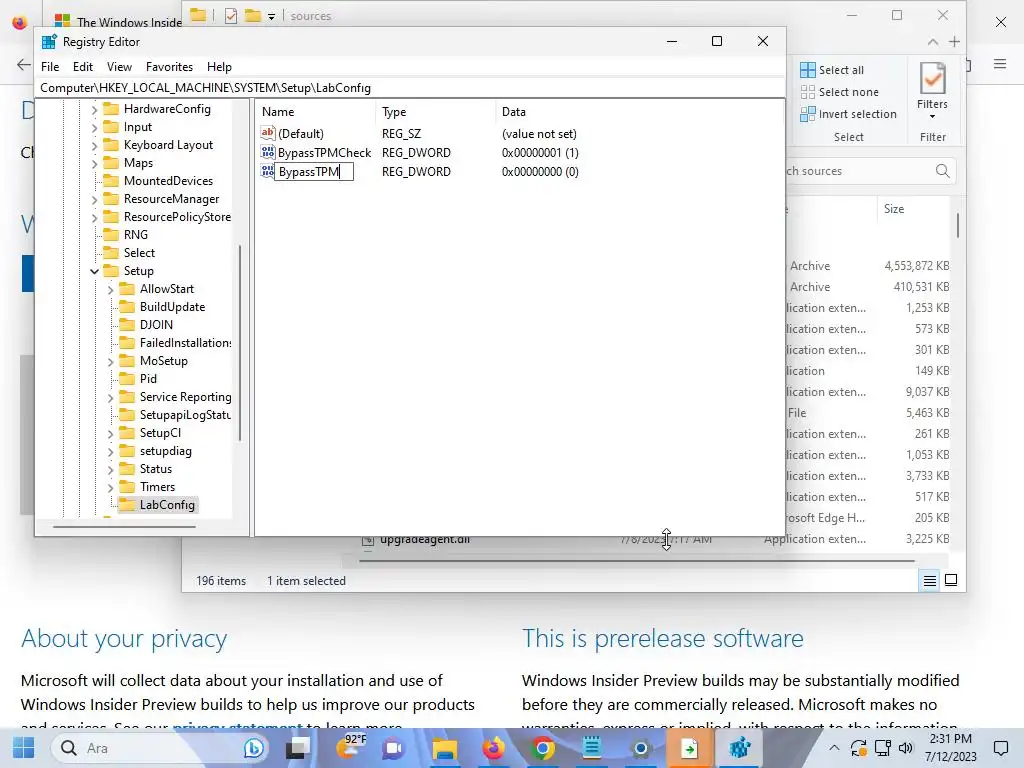
Task: Click the BypassTPMCheck DWORD icon
Action: point(267,152)
